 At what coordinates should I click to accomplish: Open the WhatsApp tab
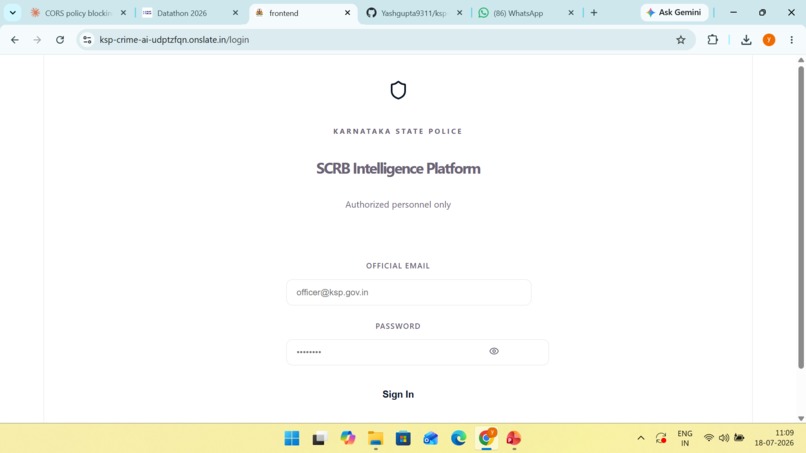[x=518, y=13]
